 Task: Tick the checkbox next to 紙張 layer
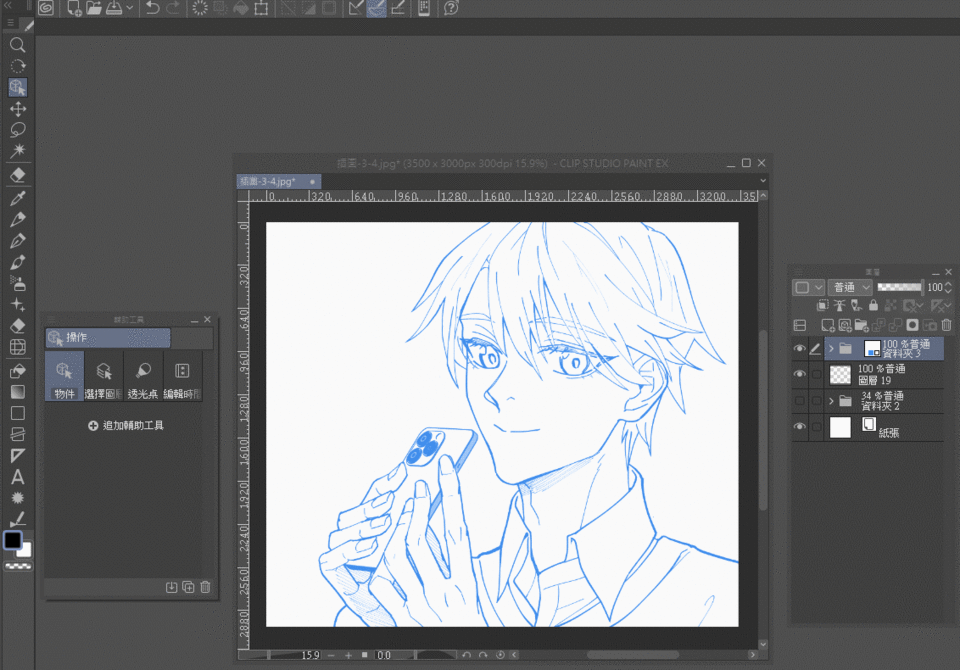pos(816,427)
